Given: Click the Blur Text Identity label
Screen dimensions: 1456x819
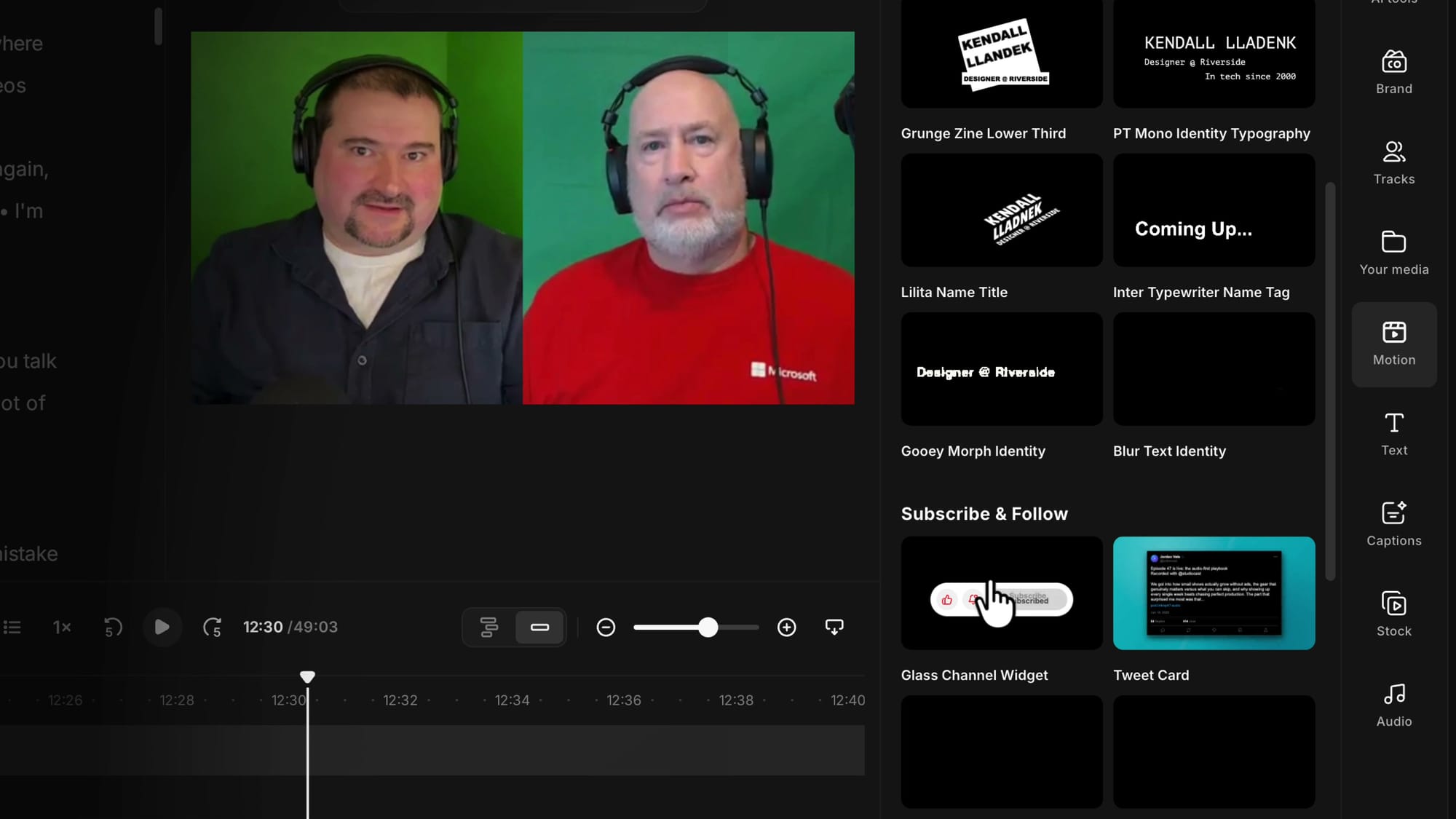Looking at the screenshot, I should pyautogui.click(x=1169, y=451).
